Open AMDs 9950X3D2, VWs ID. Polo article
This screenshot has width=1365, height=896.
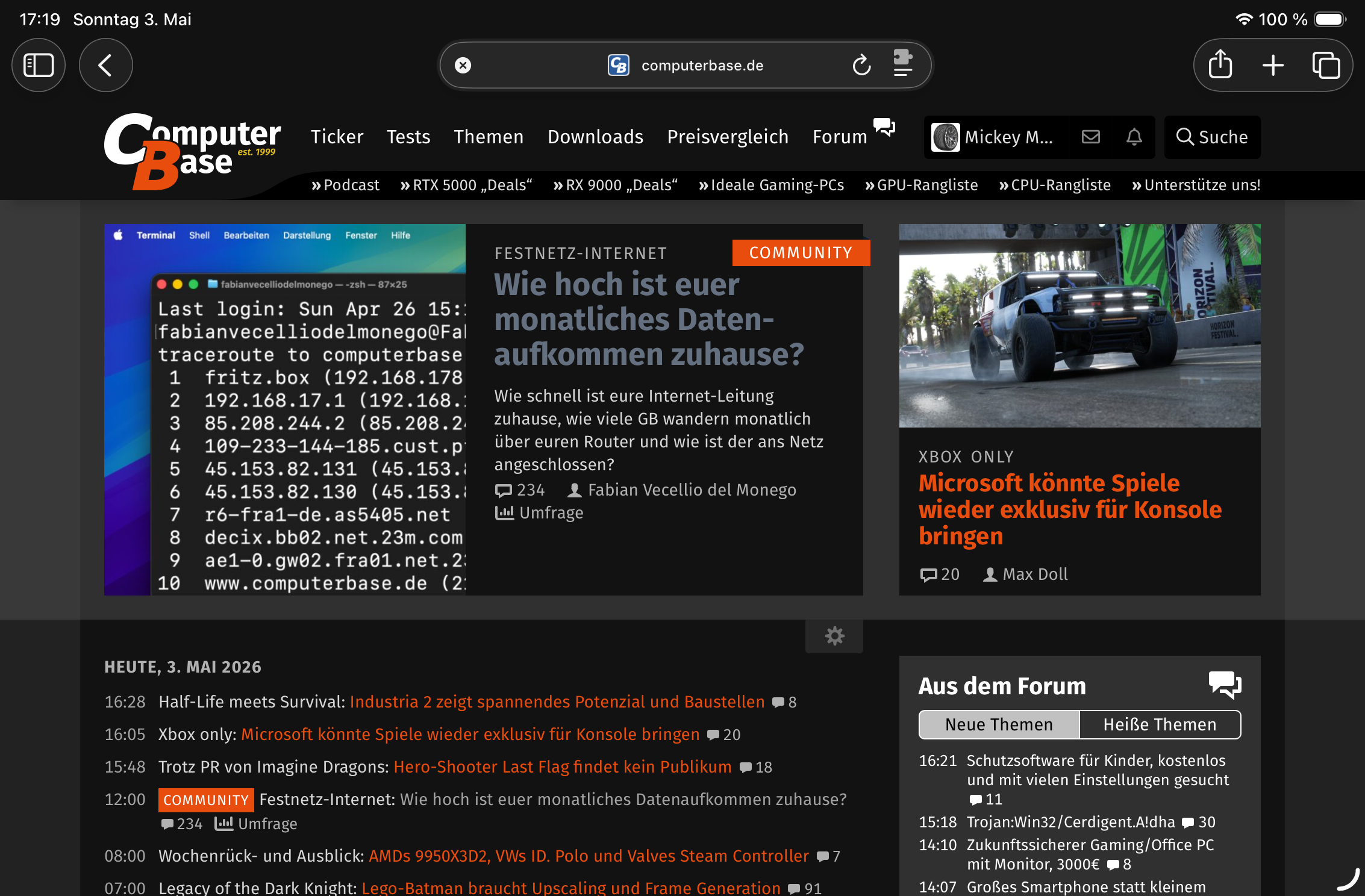pyautogui.click(x=589, y=856)
